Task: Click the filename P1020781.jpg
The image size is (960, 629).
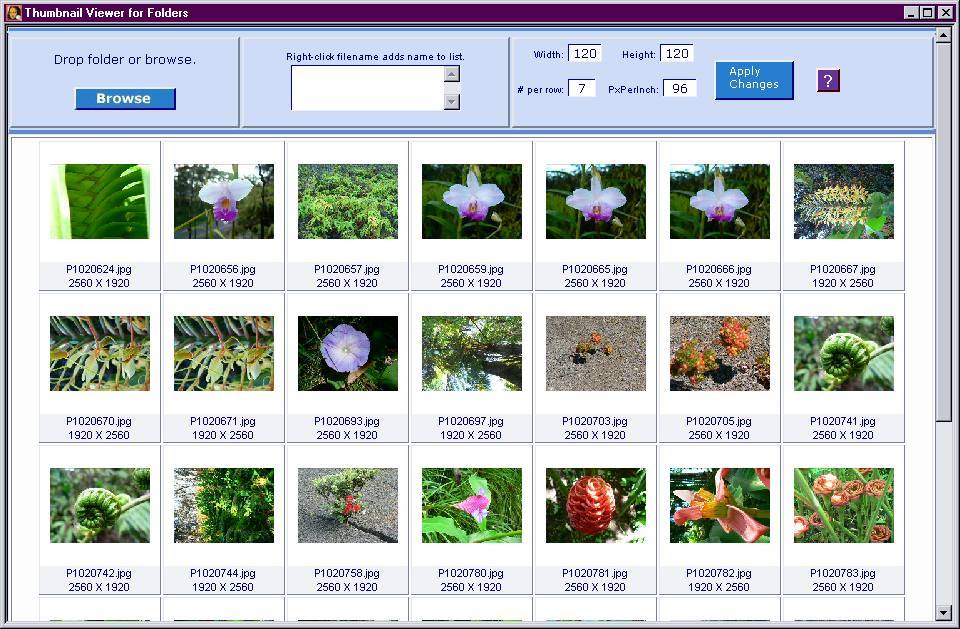Action: (x=595, y=573)
